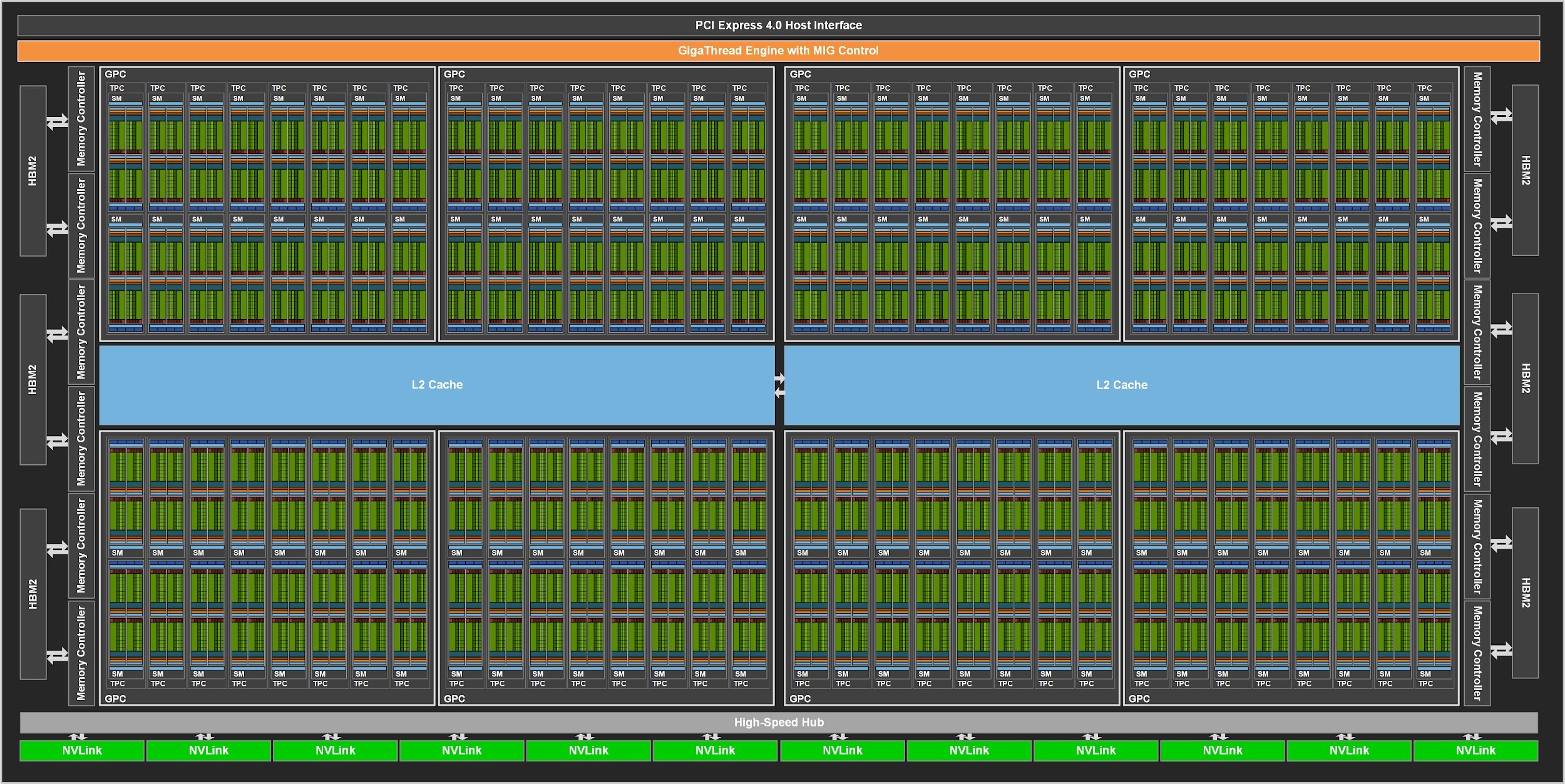This screenshot has width=1565, height=784.
Task: Click the right L2 Cache block
Action: [x=1121, y=385]
